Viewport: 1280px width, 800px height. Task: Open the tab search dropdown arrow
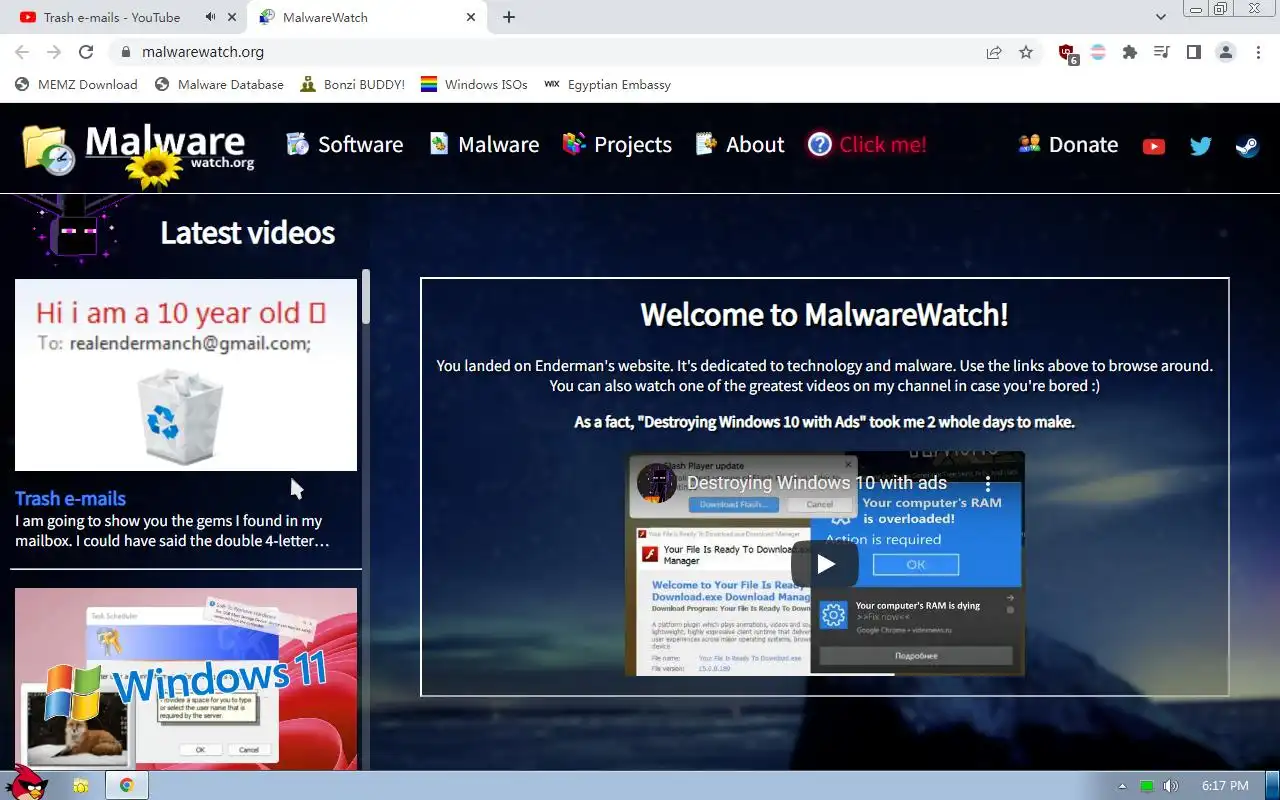(x=1160, y=17)
